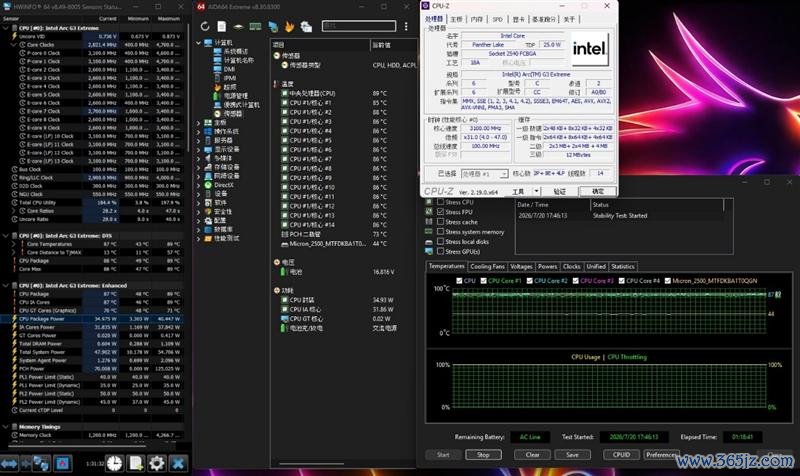Toggle CPU Core #1 graph checkbox
This screenshot has height=476, width=800.
[x=483, y=281]
